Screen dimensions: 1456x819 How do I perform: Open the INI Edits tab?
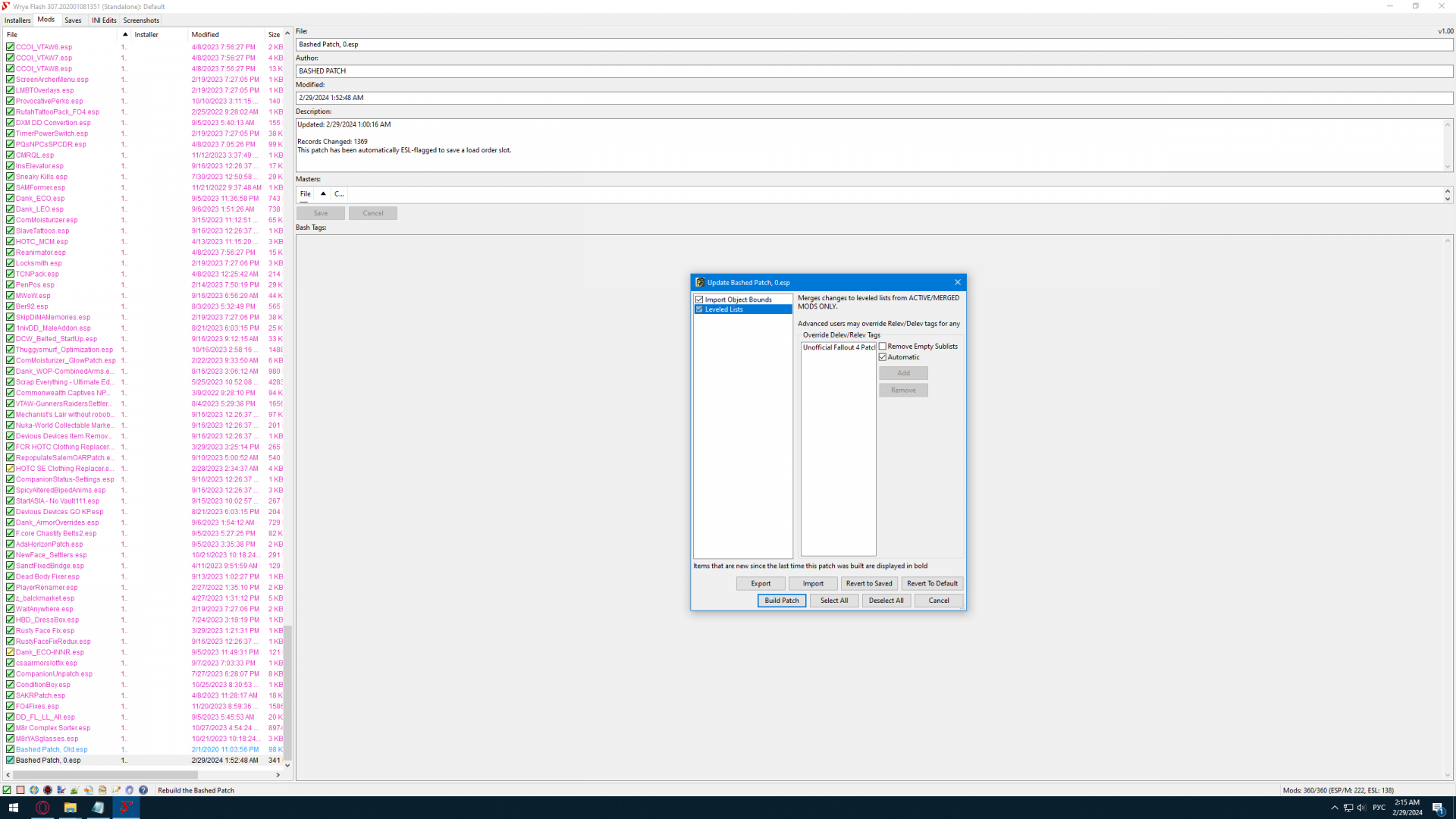click(x=104, y=20)
